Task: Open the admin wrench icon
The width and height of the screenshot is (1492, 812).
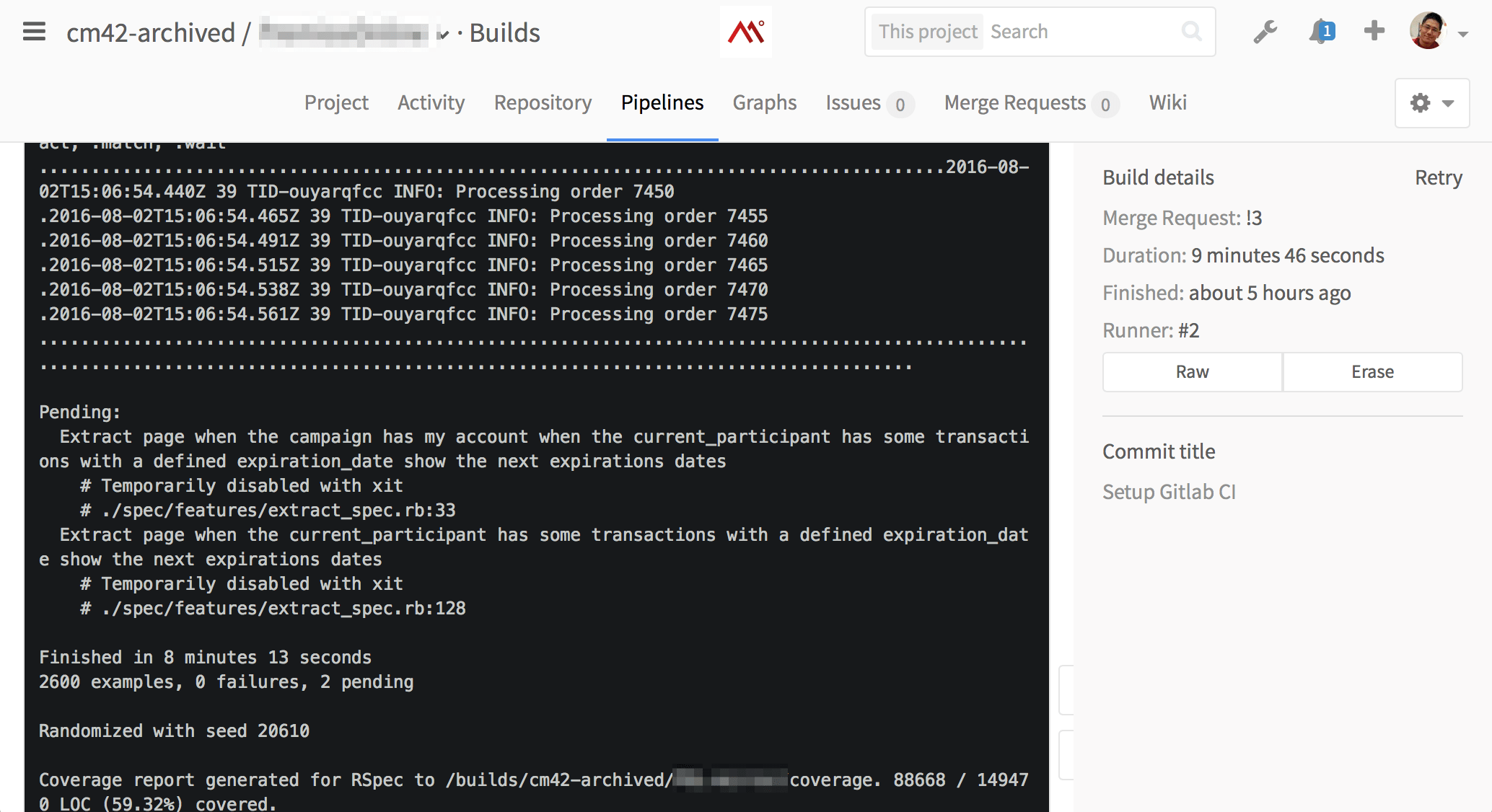Action: click(1265, 32)
